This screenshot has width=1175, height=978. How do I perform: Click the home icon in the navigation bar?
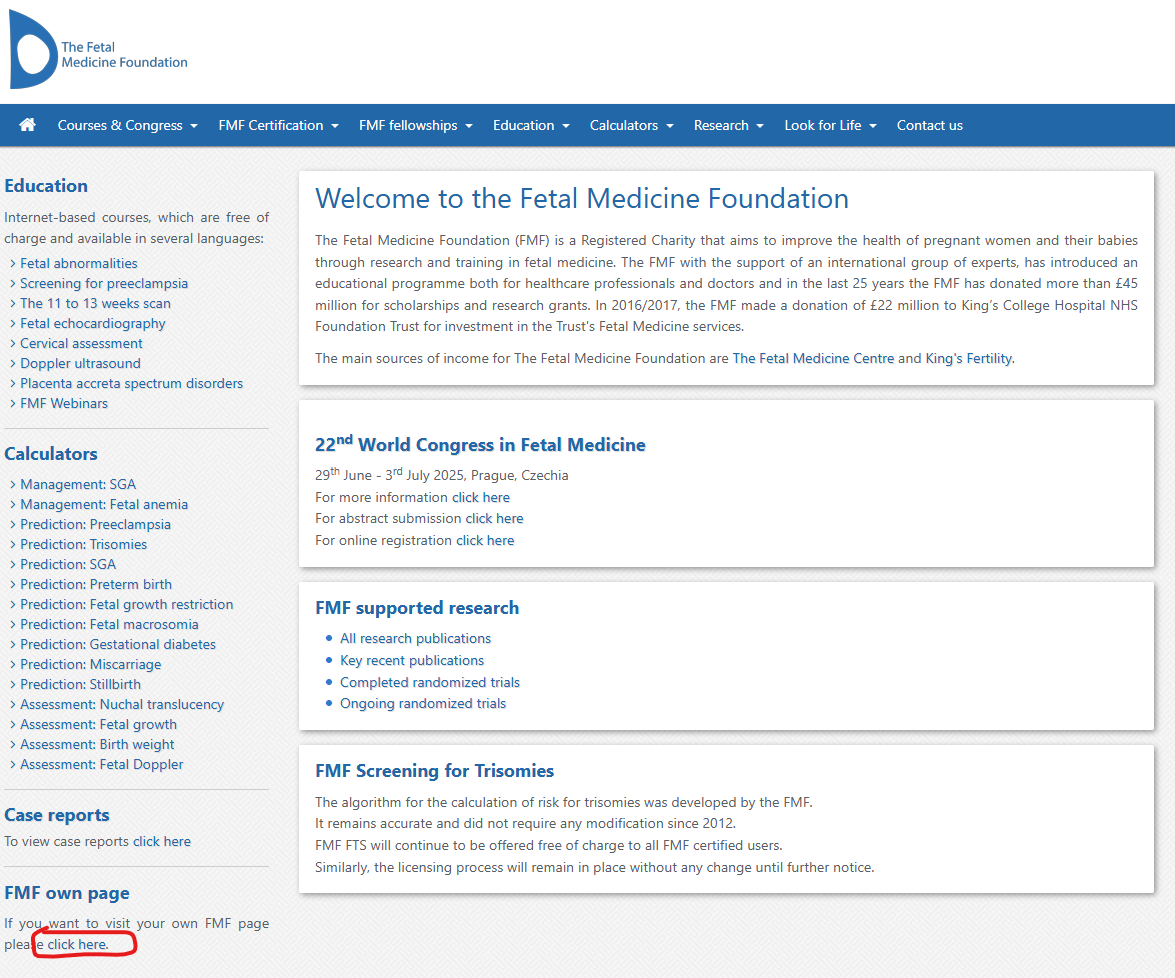pyautogui.click(x=28, y=125)
